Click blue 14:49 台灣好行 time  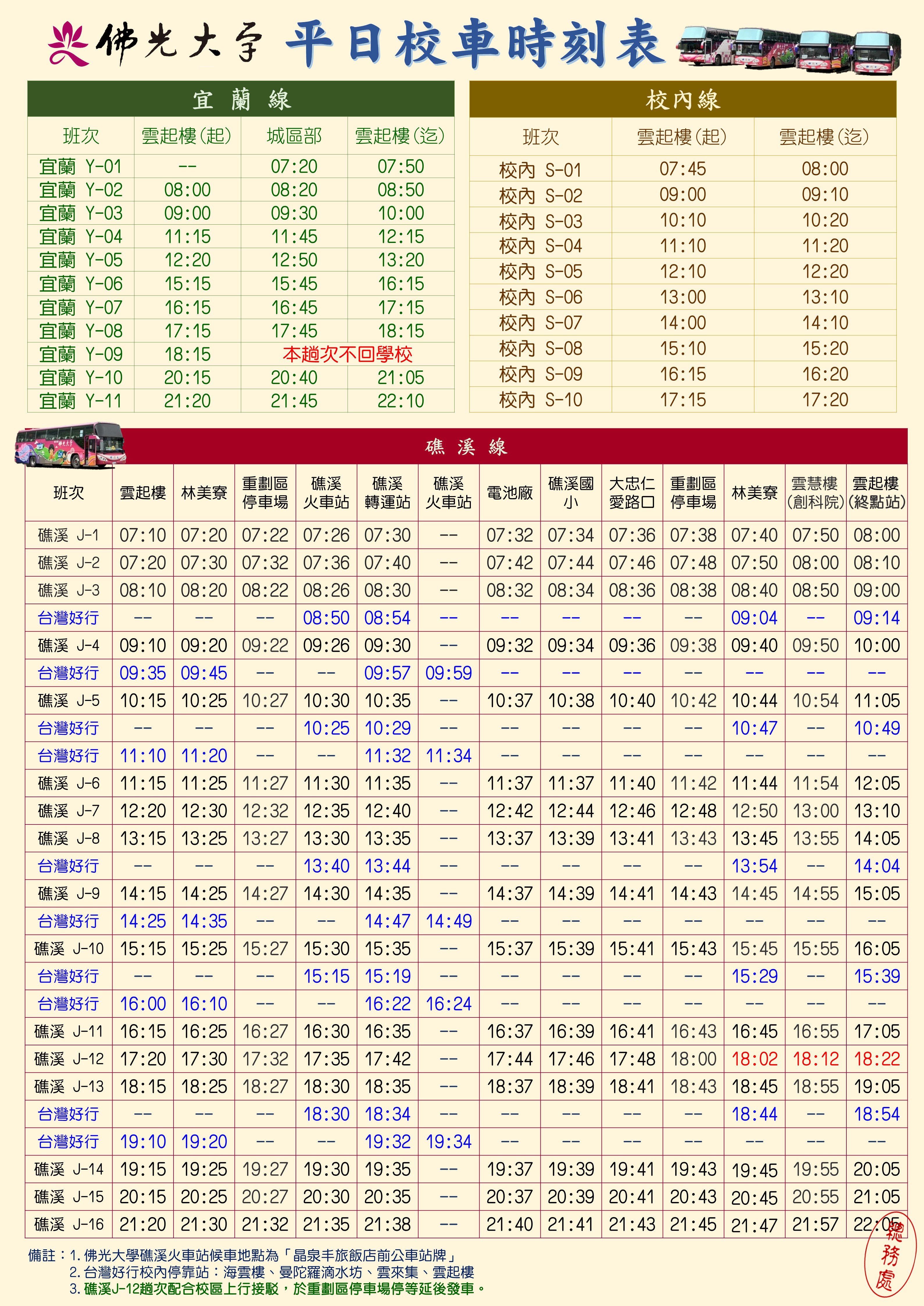tap(449, 921)
